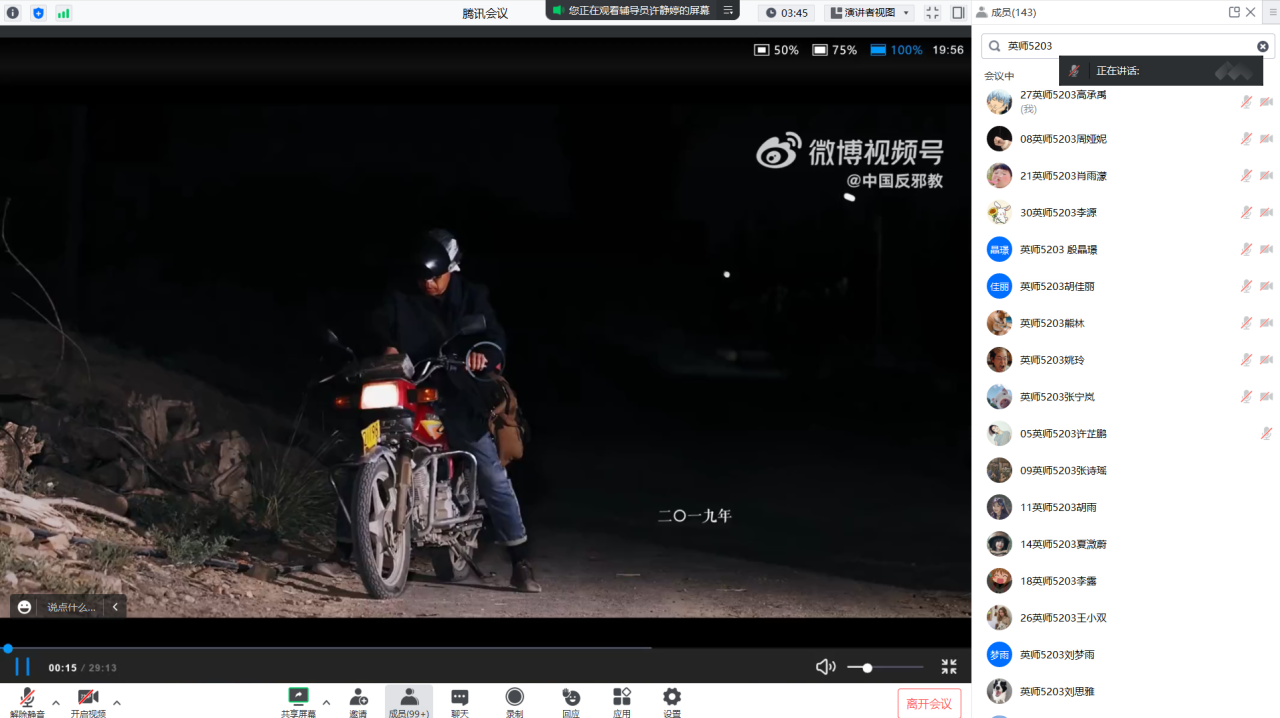1280x718 pixels.
Task: Click the Share Screen (共享屏幕) icon
Action: [x=298, y=698]
